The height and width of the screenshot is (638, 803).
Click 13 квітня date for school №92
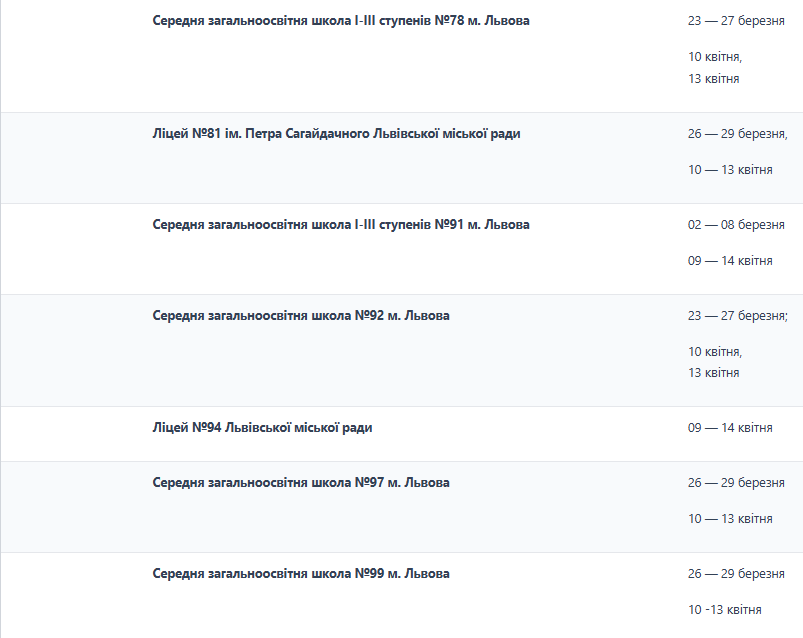[713, 373]
